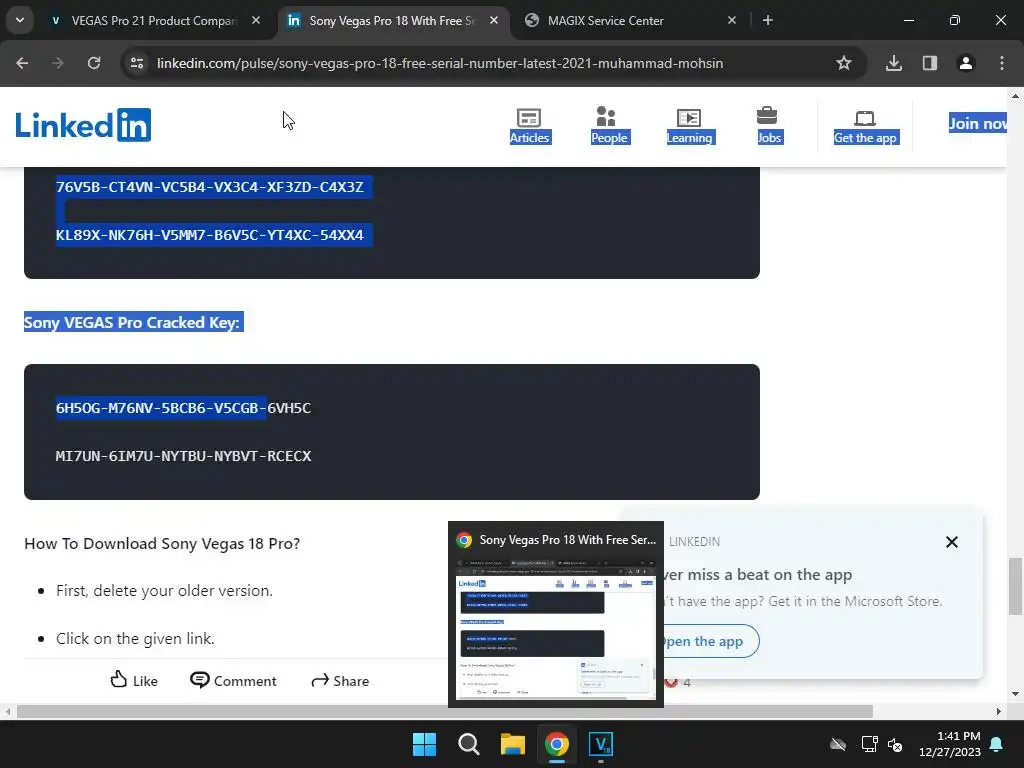The image size is (1024, 768).
Task: Click the linkedin.com URL address field
Action: click(x=440, y=63)
